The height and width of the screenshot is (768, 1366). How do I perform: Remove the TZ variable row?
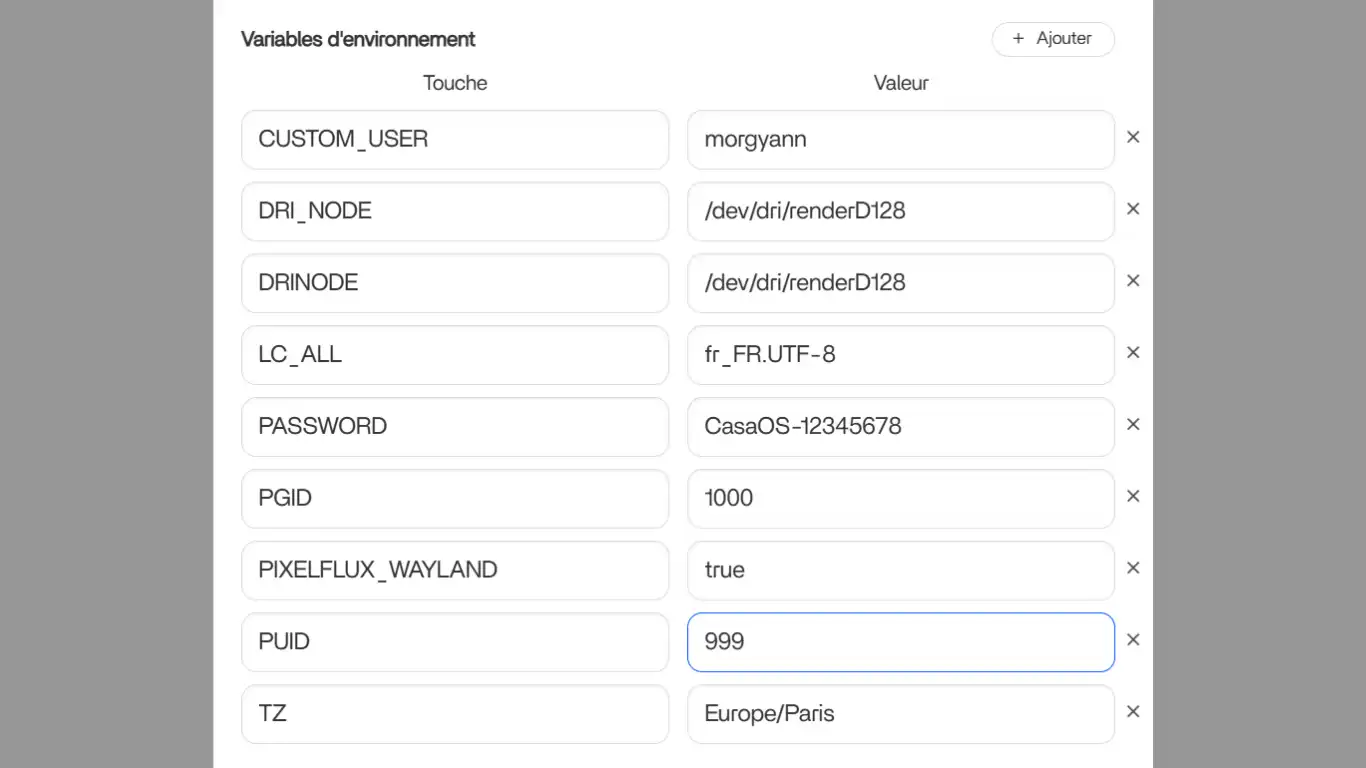coord(1133,713)
